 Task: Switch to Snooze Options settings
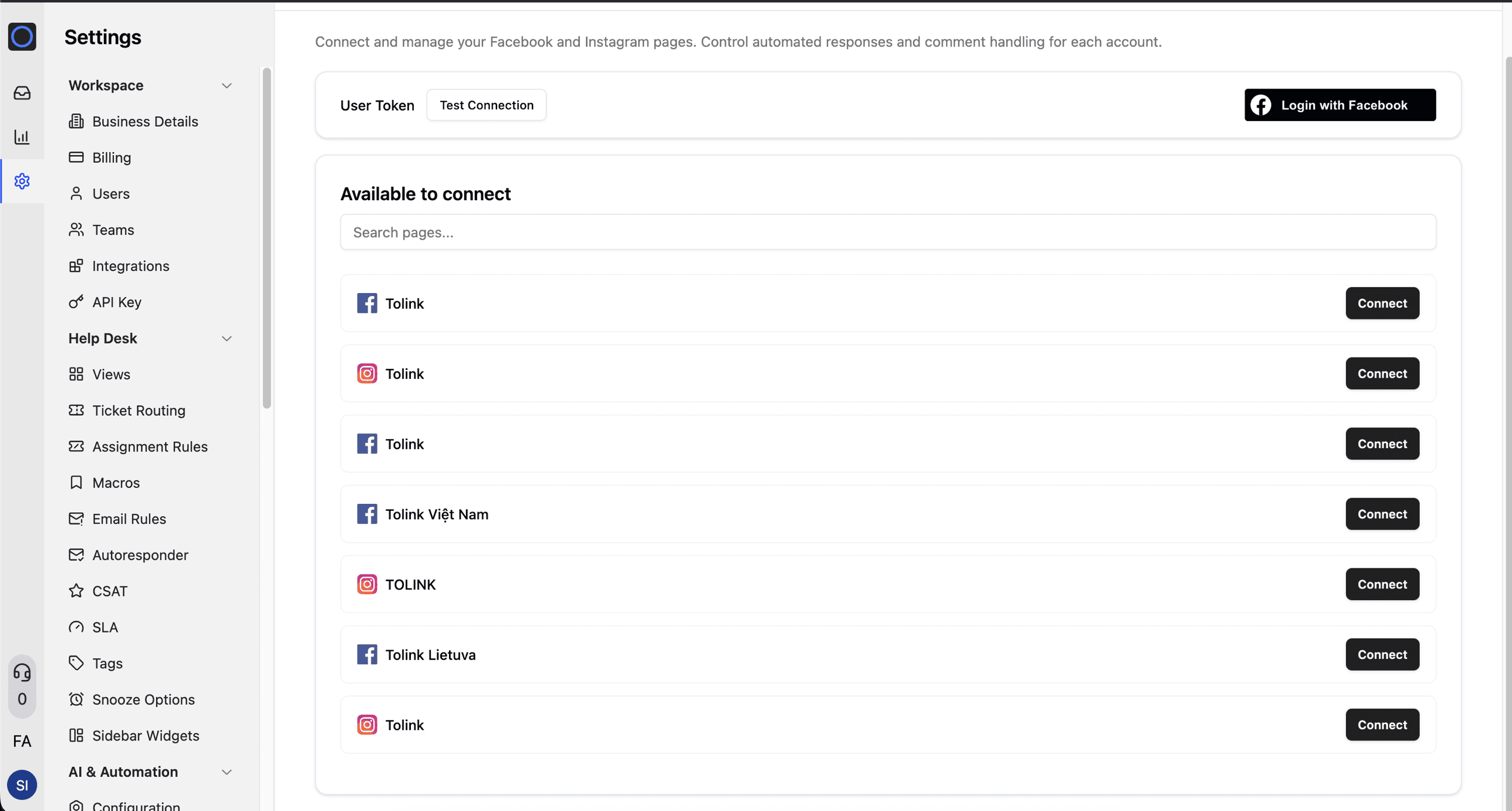coord(143,699)
